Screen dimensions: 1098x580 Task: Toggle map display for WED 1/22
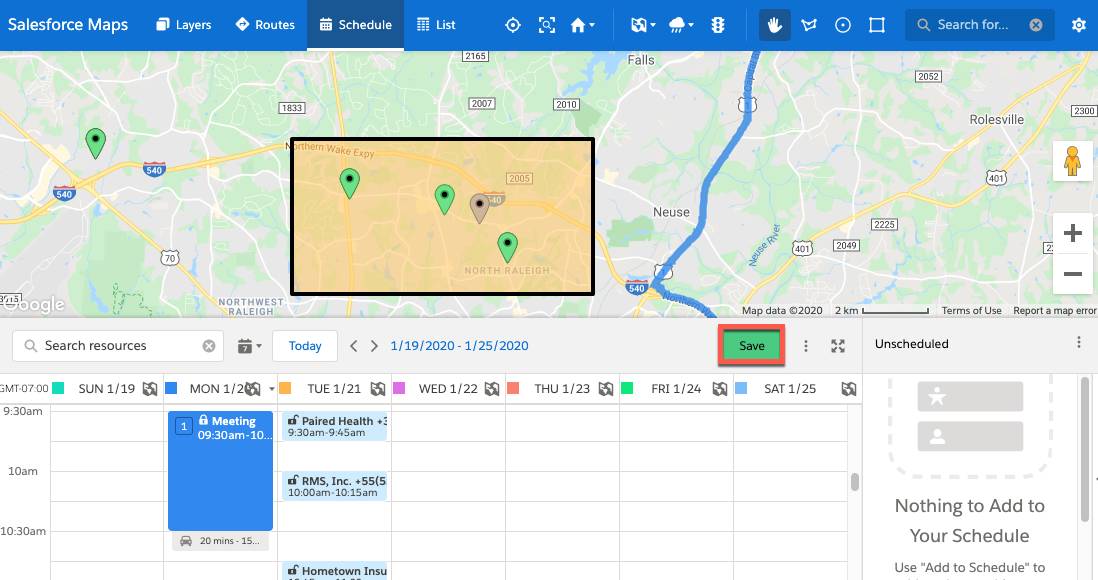(x=492, y=389)
